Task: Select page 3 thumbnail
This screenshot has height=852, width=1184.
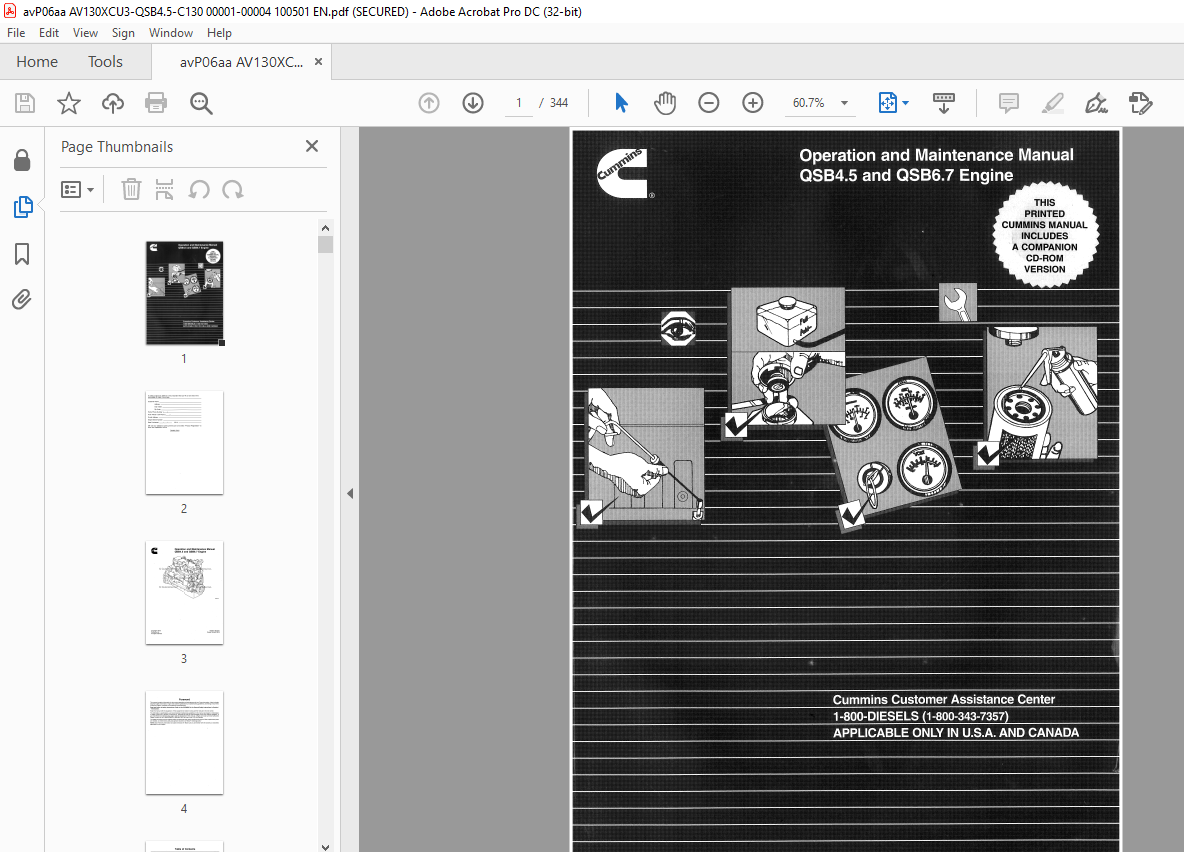Action: [184, 592]
